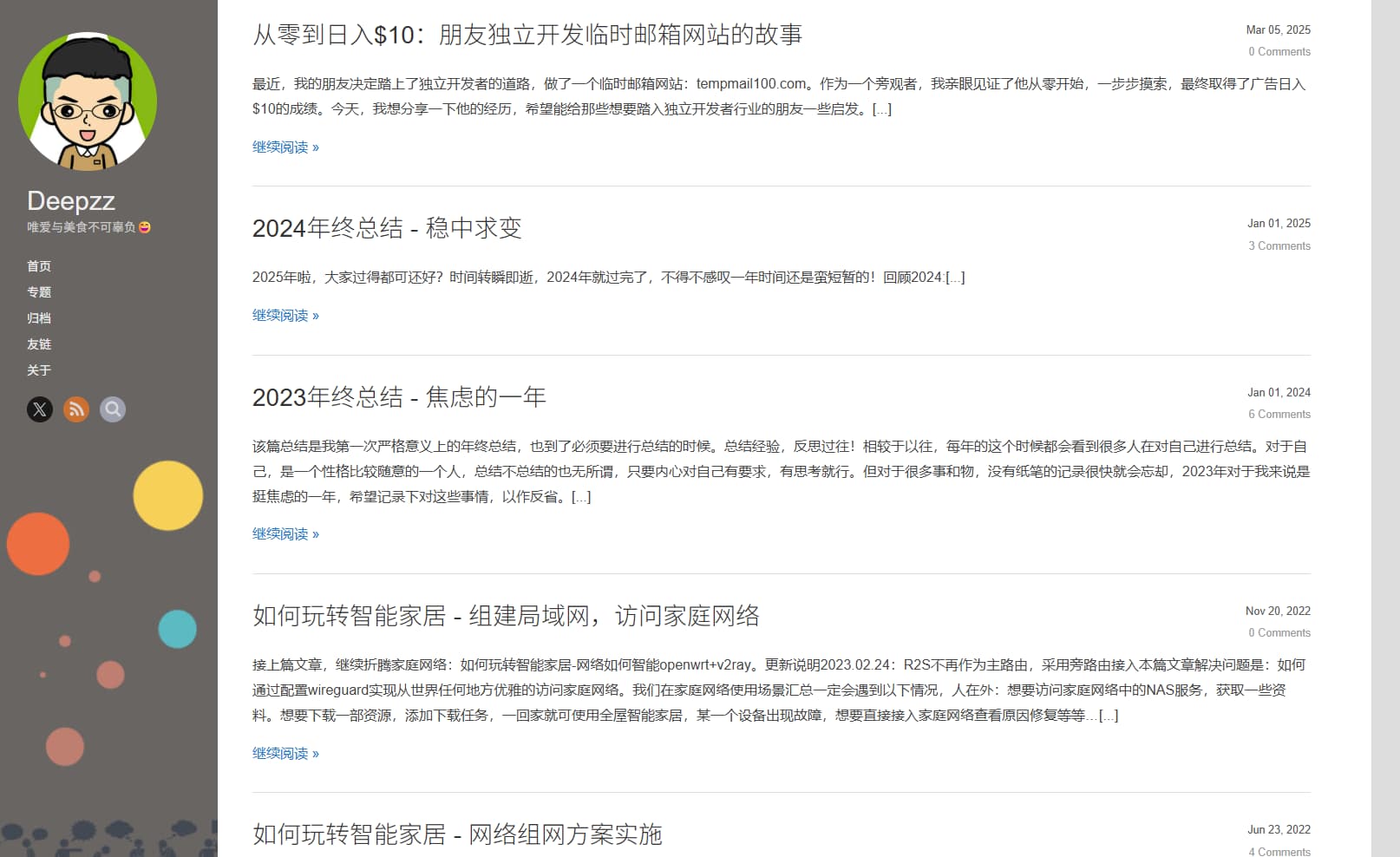Image resolution: width=1400 pixels, height=857 pixels.
Task: Subscribe via the RSS feed icon
Action: [76, 409]
